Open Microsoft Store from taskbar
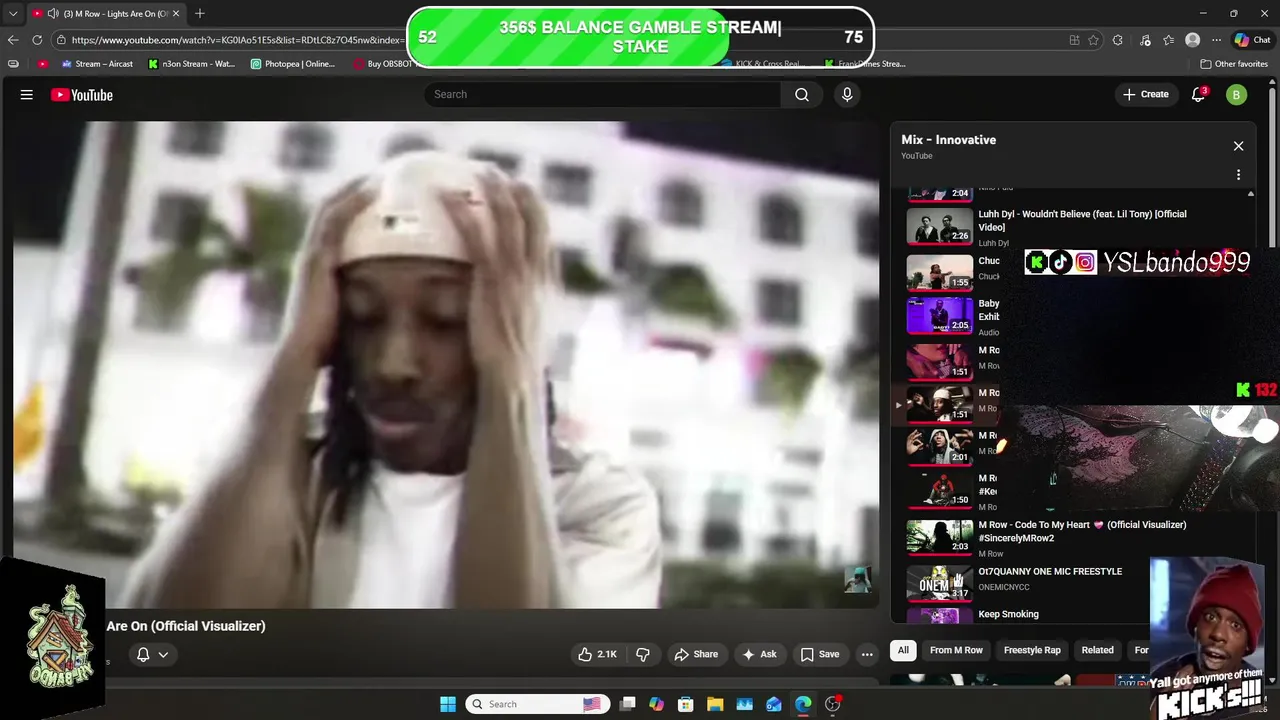 pyautogui.click(x=686, y=704)
